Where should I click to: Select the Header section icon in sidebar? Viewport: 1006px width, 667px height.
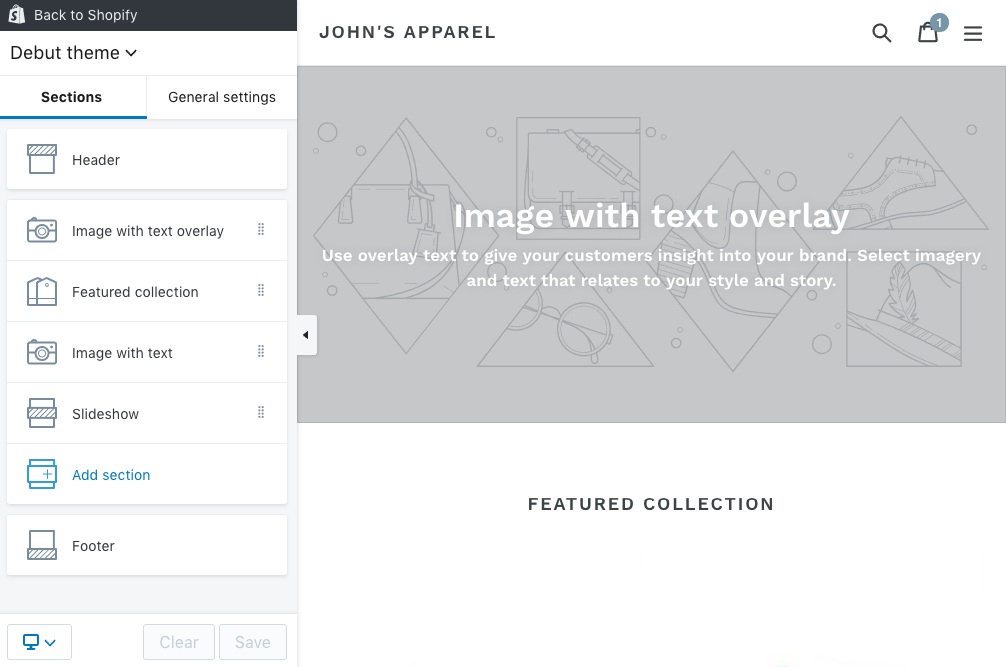(x=41, y=158)
